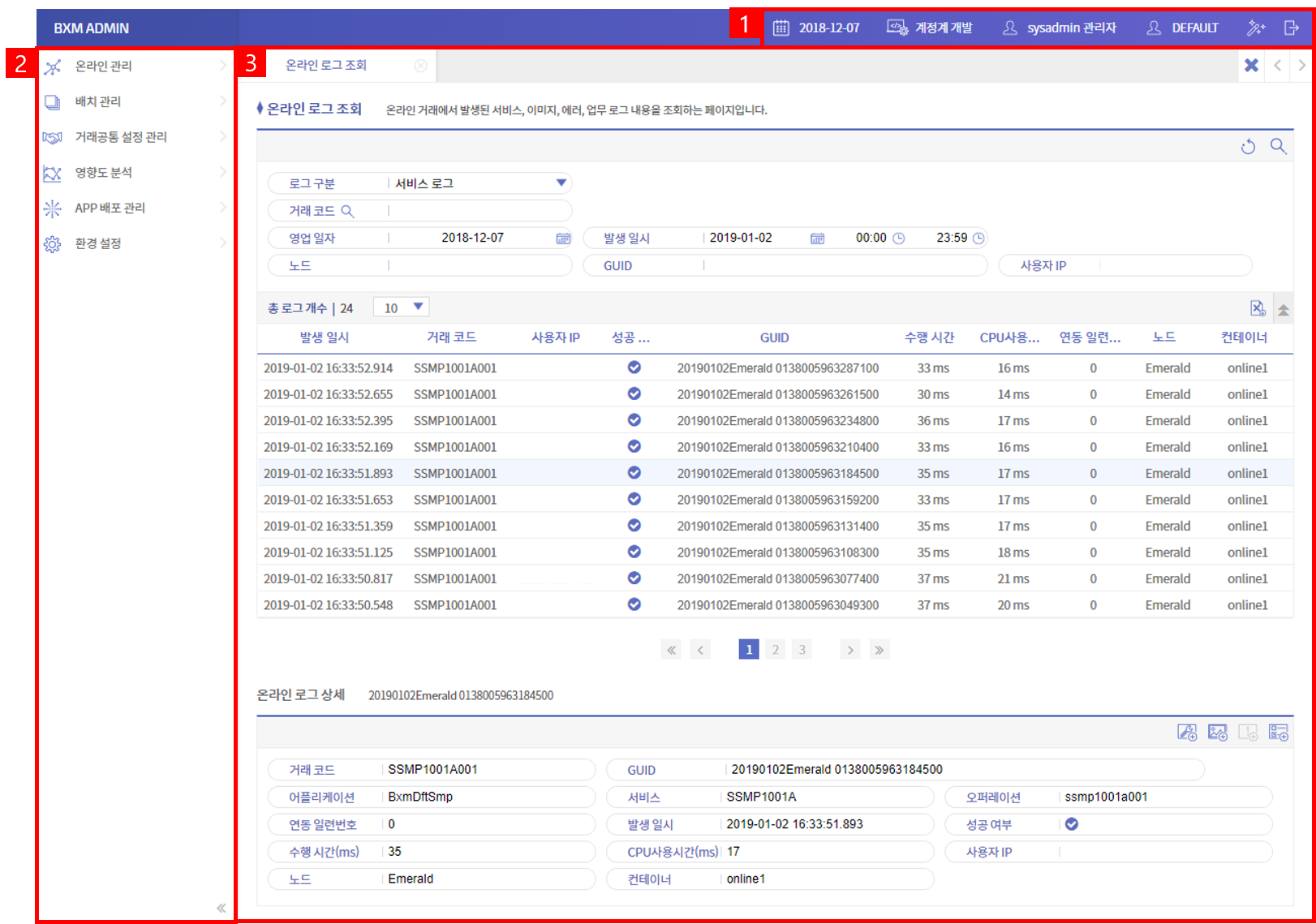
Task: Select row with GUID ending 3261500
Action: coord(775,394)
